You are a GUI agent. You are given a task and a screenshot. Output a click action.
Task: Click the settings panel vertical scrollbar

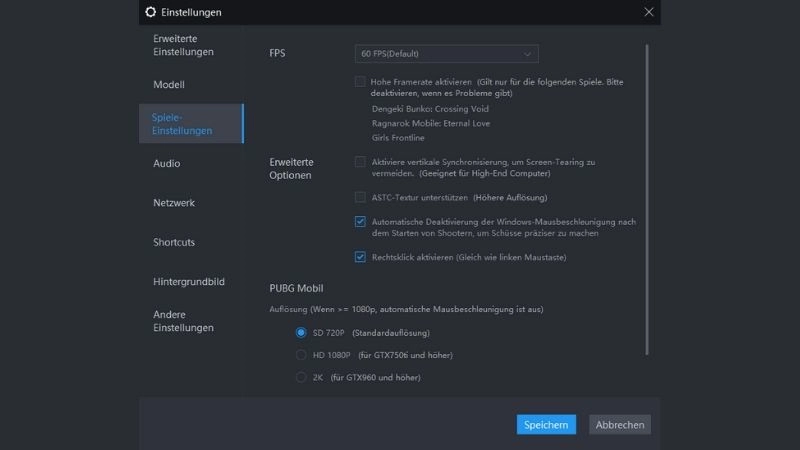(647, 199)
